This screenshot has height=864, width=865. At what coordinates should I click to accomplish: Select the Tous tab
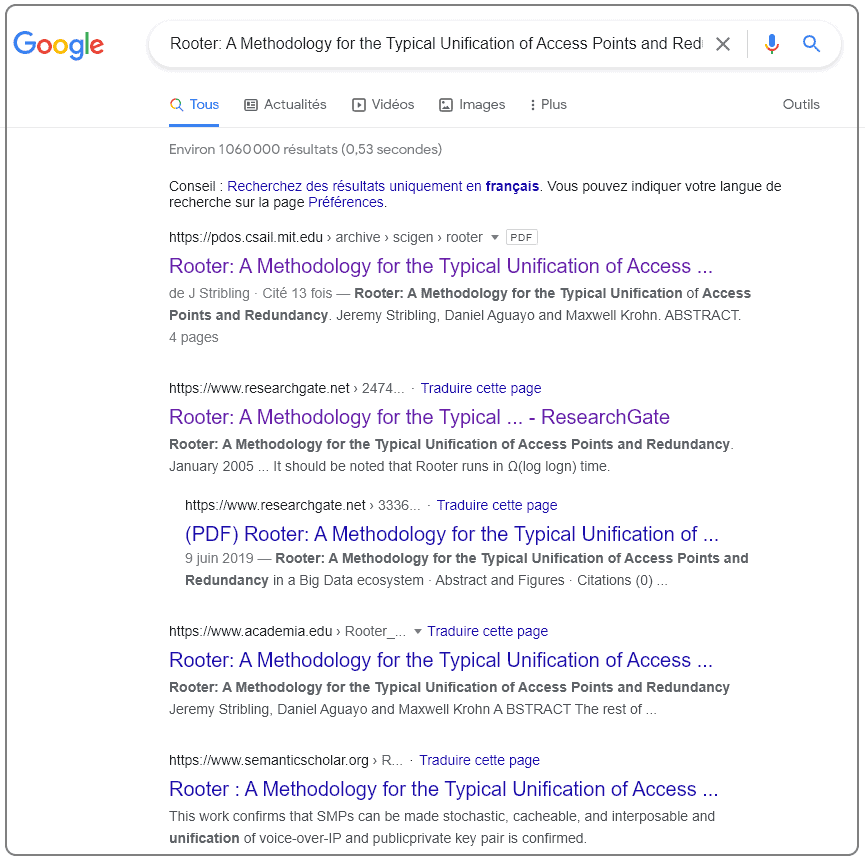point(194,104)
